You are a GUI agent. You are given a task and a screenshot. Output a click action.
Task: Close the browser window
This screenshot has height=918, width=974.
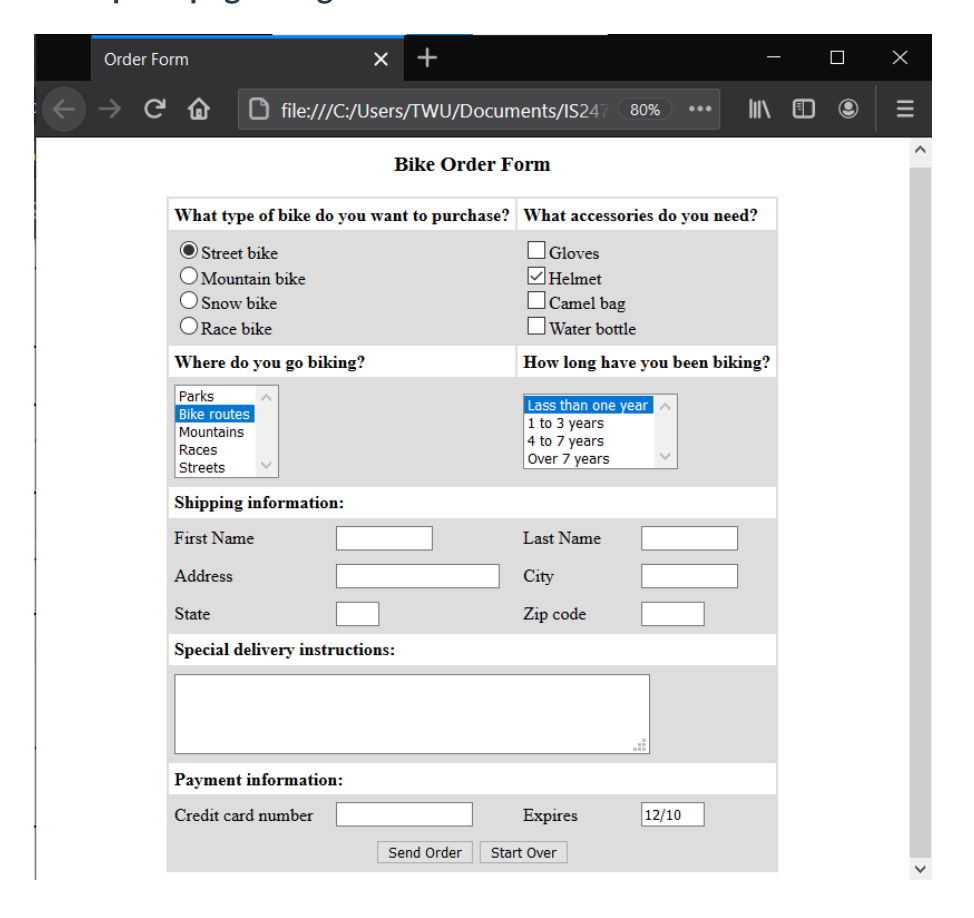tap(900, 58)
